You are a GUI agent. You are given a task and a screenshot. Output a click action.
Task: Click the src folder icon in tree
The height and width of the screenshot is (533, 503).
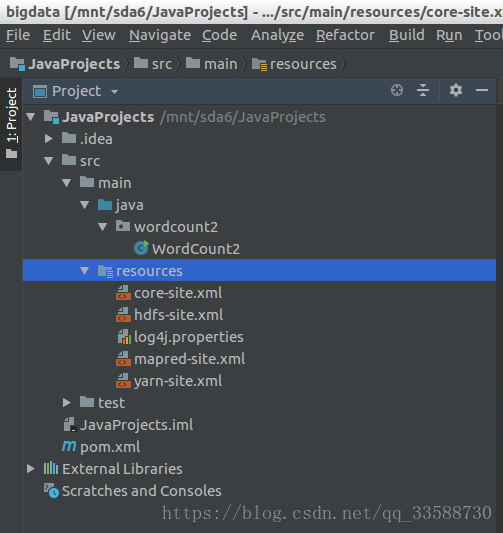click(69, 160)
